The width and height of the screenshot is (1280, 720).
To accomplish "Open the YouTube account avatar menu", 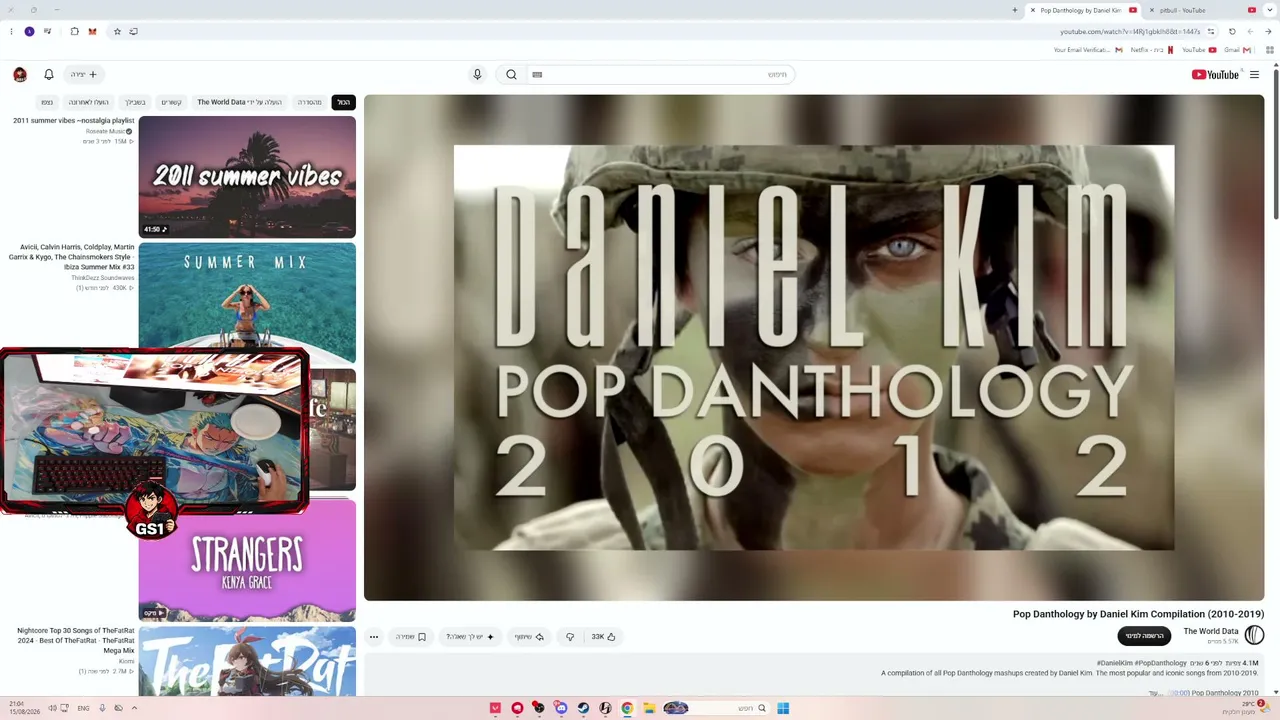I will pyautogui.click(x=20, y=74).
